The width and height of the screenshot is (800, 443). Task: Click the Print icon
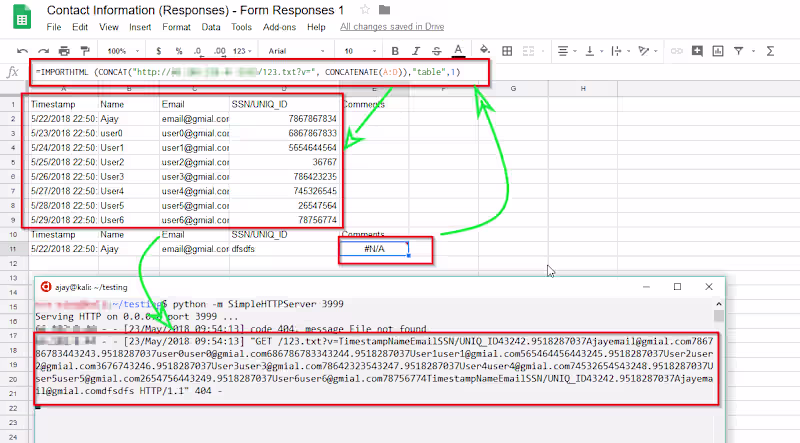click(x=64, y=51)
